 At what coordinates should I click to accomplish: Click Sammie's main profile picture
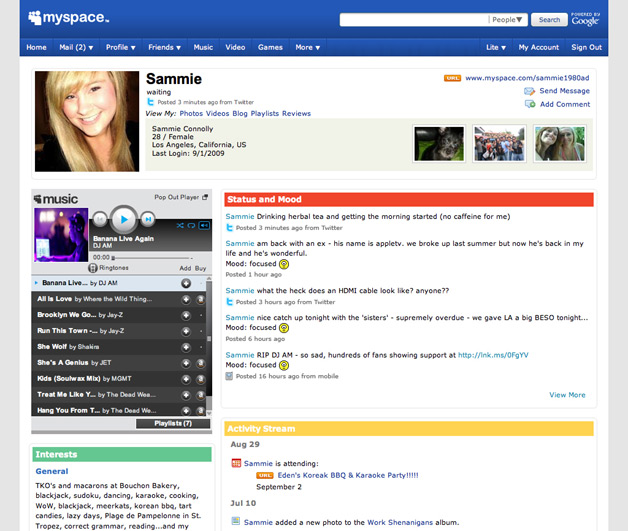pyautogui.click(x=87, y=121)
